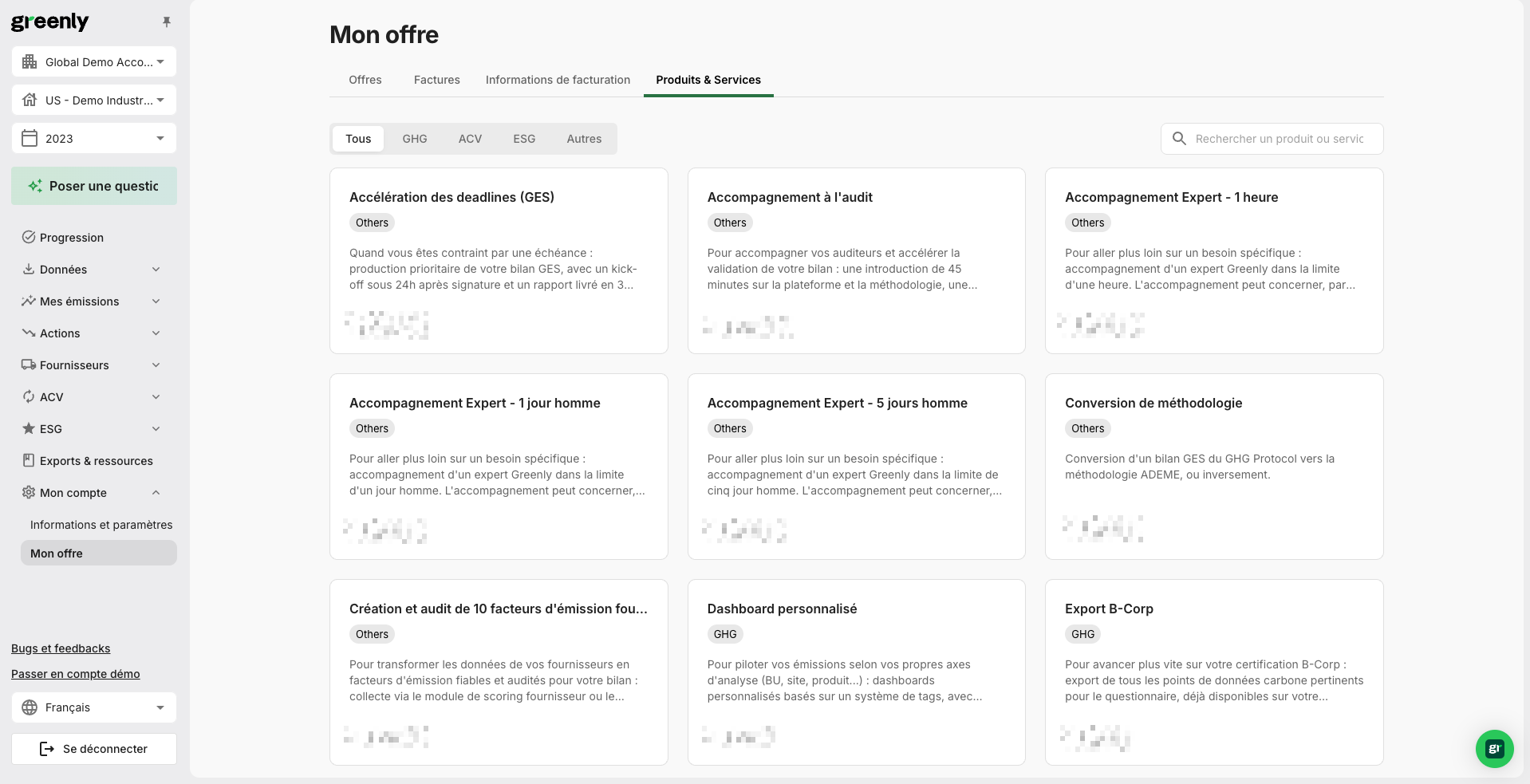Open the Bugs et feedbacks link
Screen dimensions: 1530x784
tap(61, 648)
